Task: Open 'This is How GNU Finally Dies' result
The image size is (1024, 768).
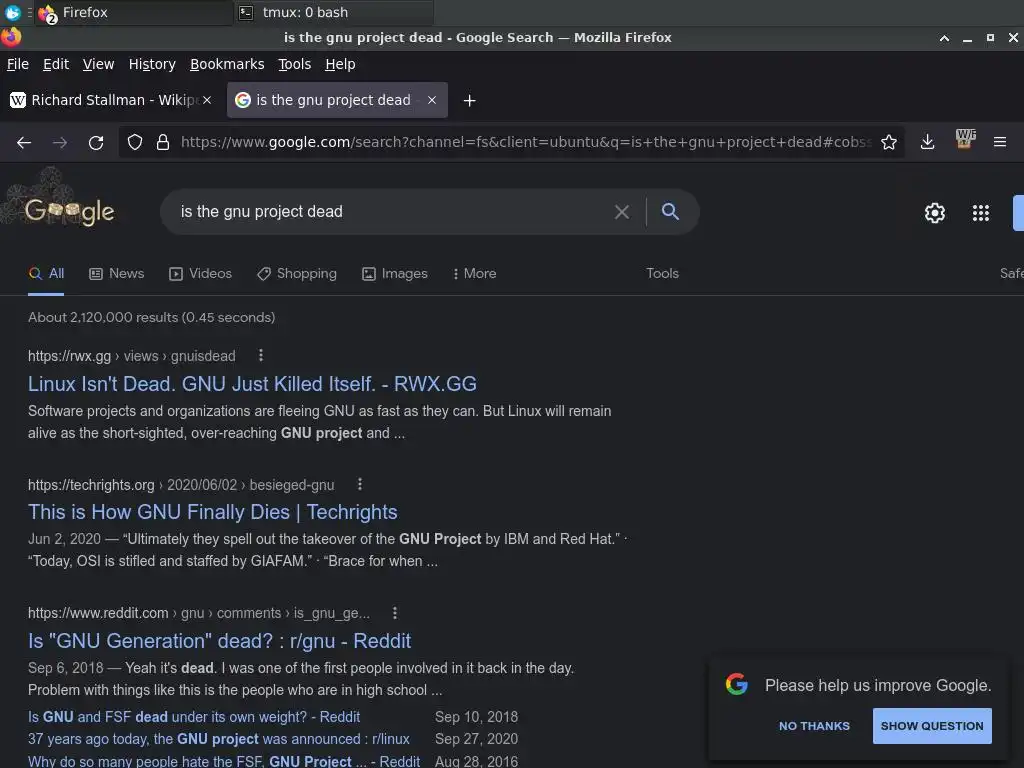Action: pos(212,512)
